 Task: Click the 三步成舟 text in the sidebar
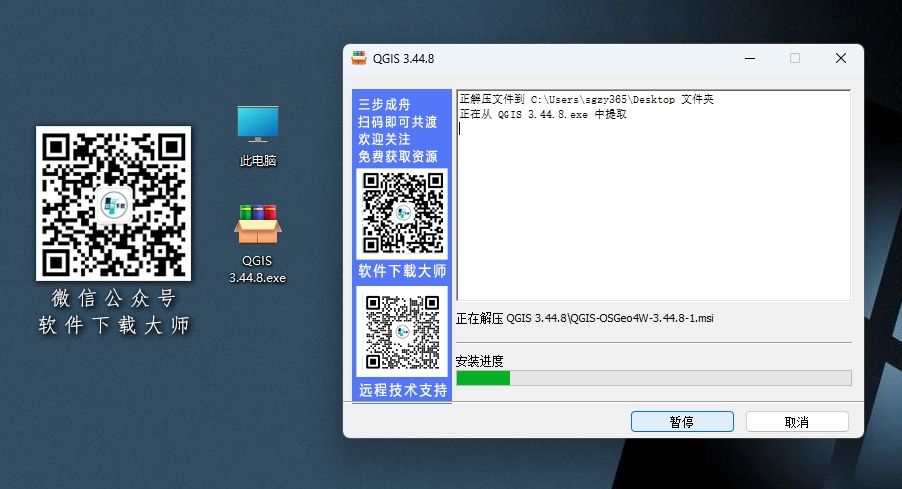coord(384,105)
